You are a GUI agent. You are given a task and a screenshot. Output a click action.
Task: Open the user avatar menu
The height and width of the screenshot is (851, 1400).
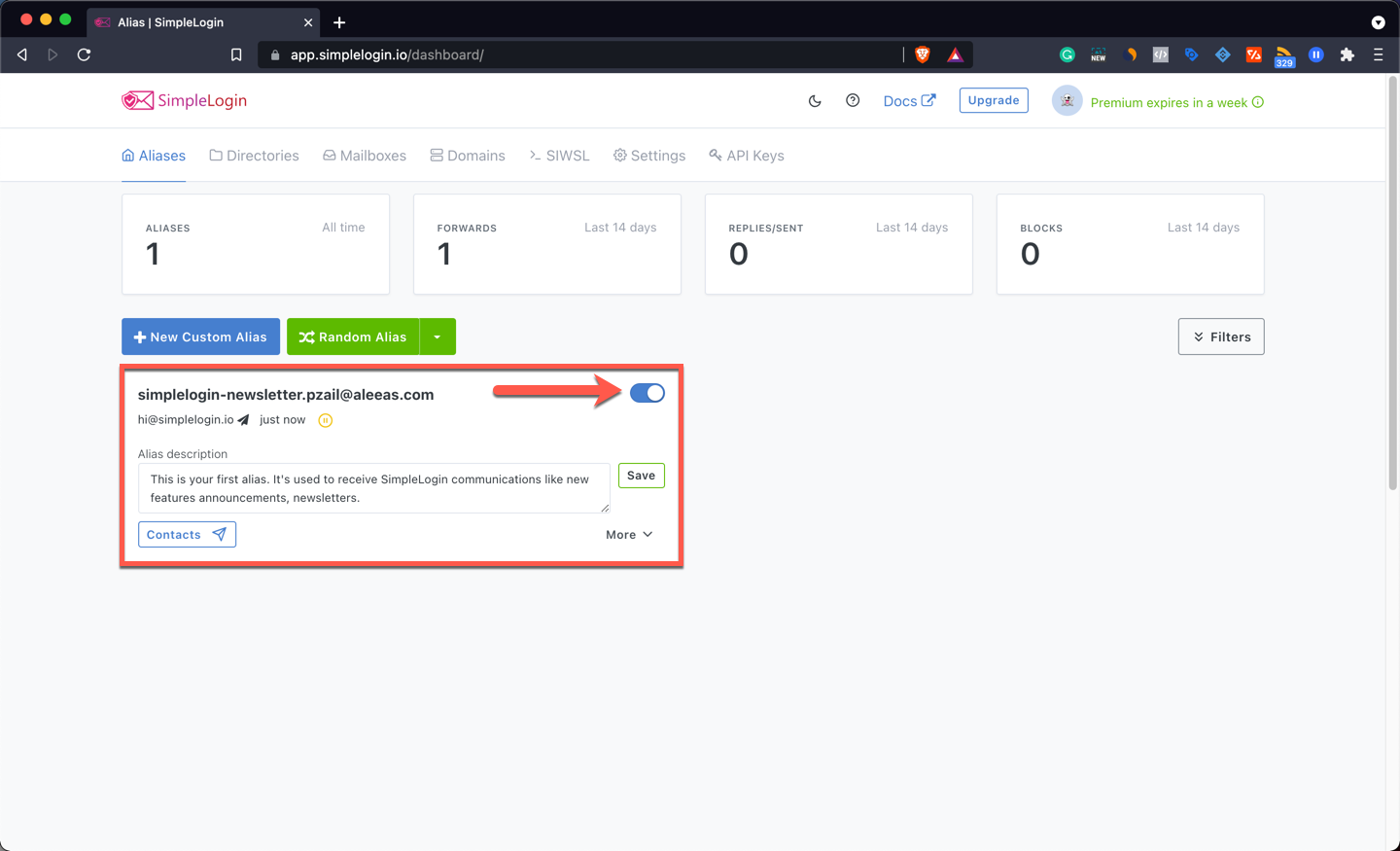click(1067, 101)
